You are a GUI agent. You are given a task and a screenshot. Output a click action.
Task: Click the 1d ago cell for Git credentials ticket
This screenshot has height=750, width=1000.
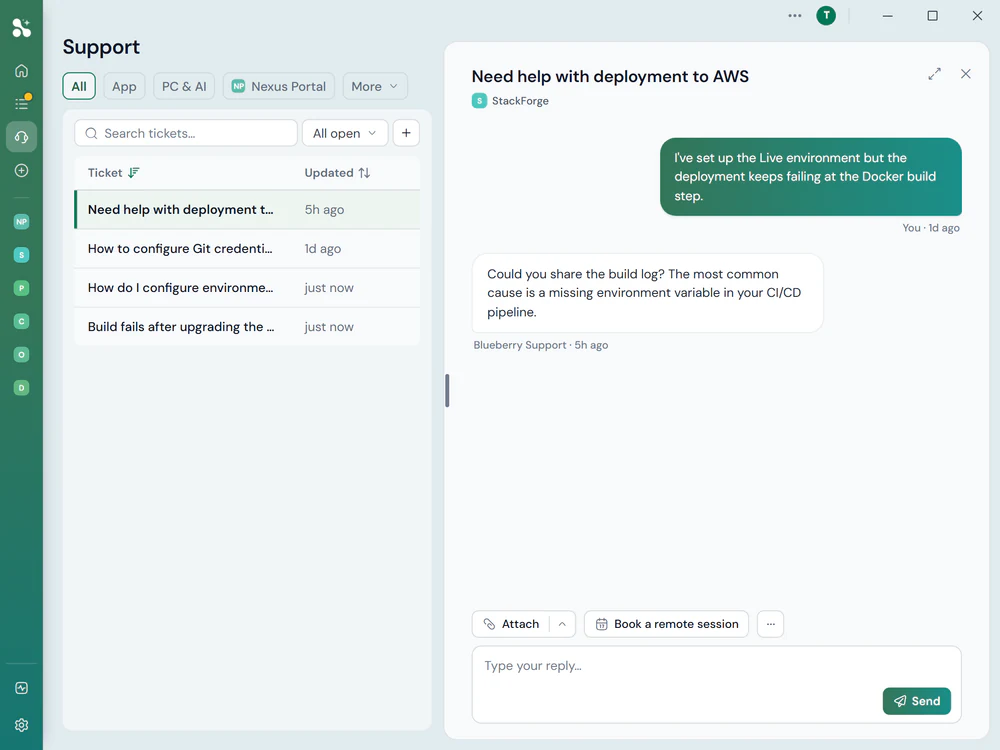323,249
